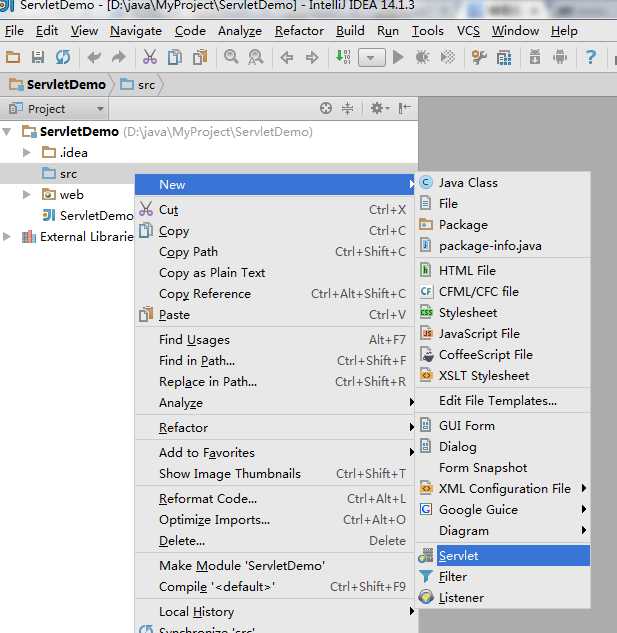Screen dimensions: 617x633
Task: Open the VCS menu
Action: point(468,31)
